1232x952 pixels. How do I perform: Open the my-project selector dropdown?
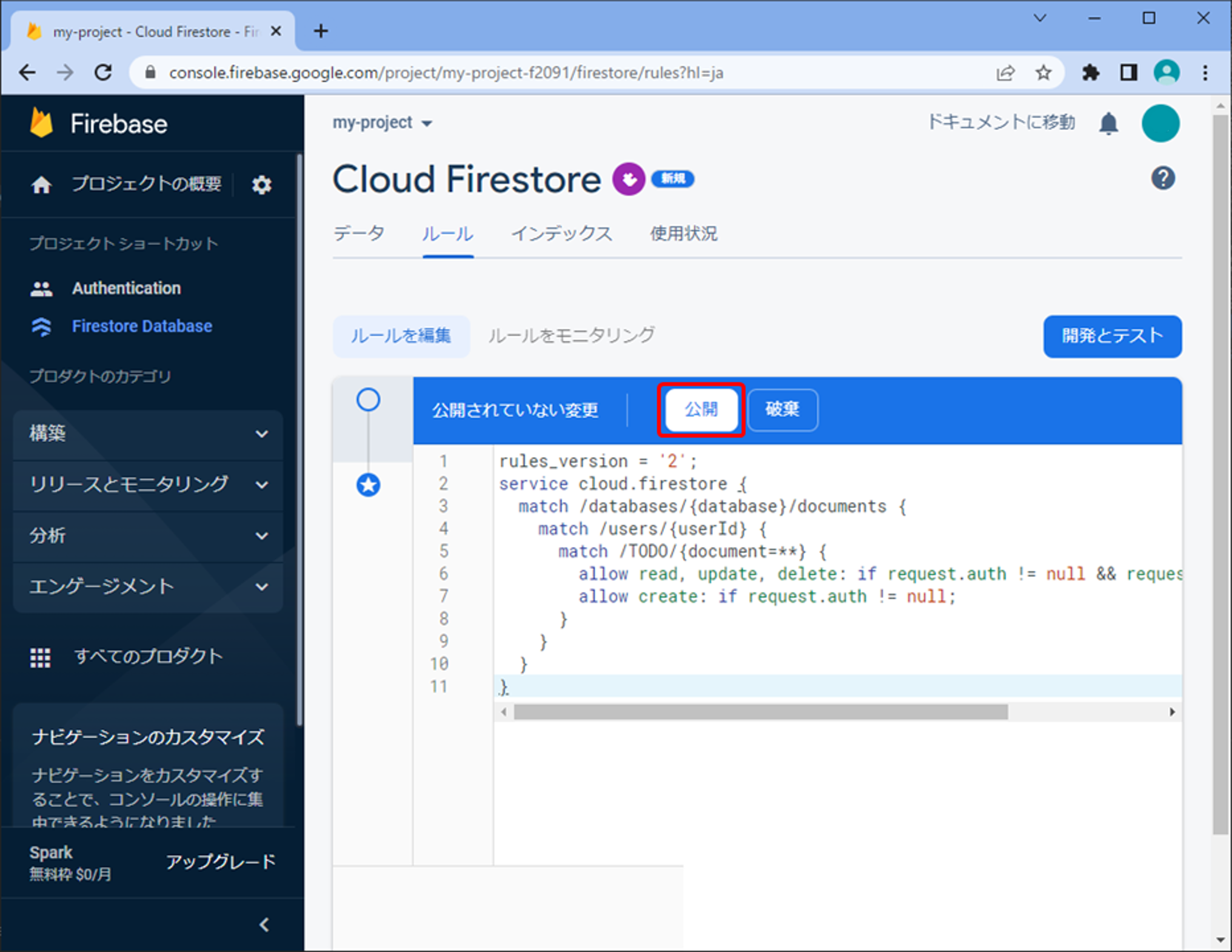(383, 122)
